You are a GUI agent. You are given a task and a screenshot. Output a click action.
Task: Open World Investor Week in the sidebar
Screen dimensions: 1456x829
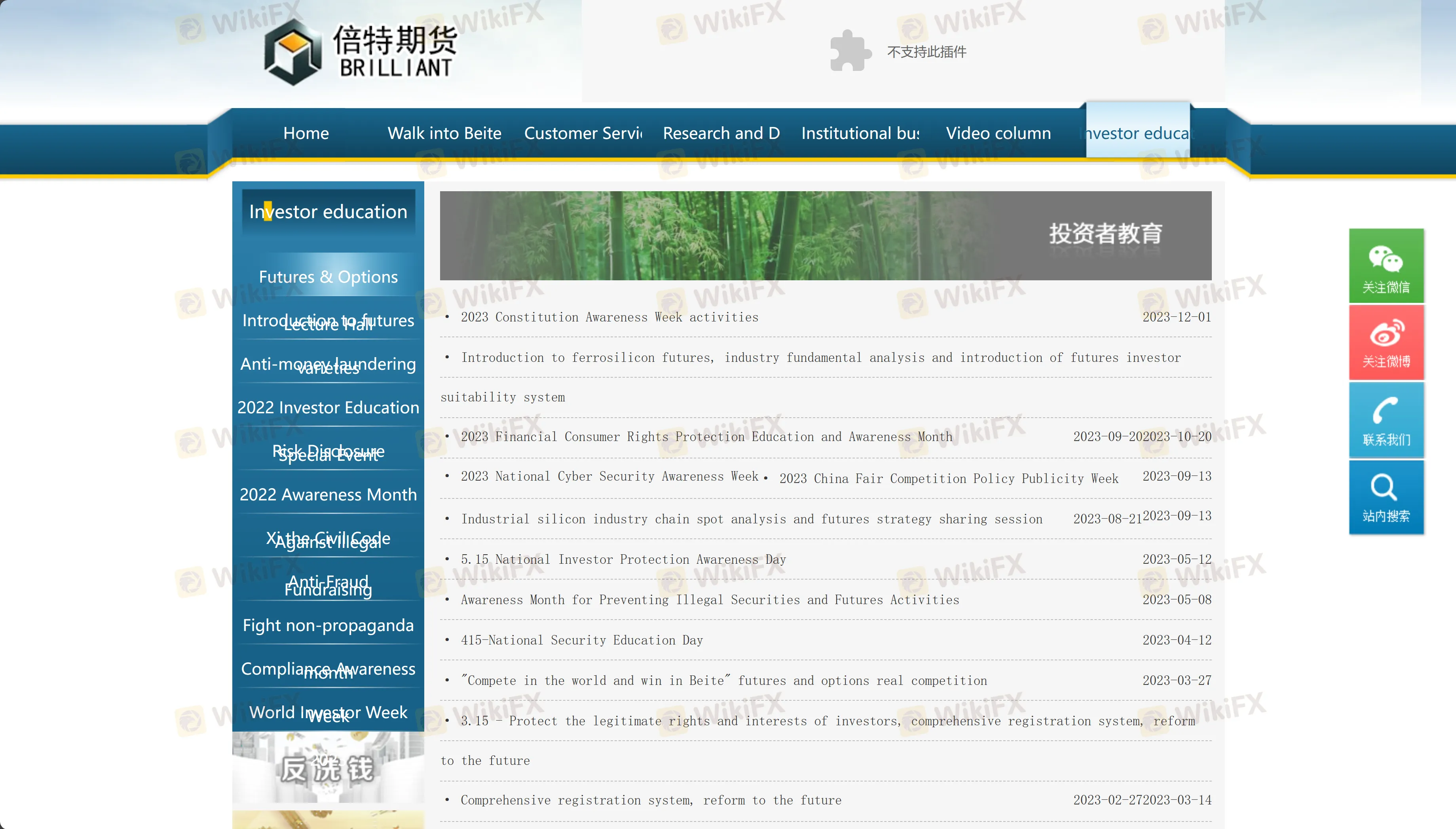(x=328, y=712)
